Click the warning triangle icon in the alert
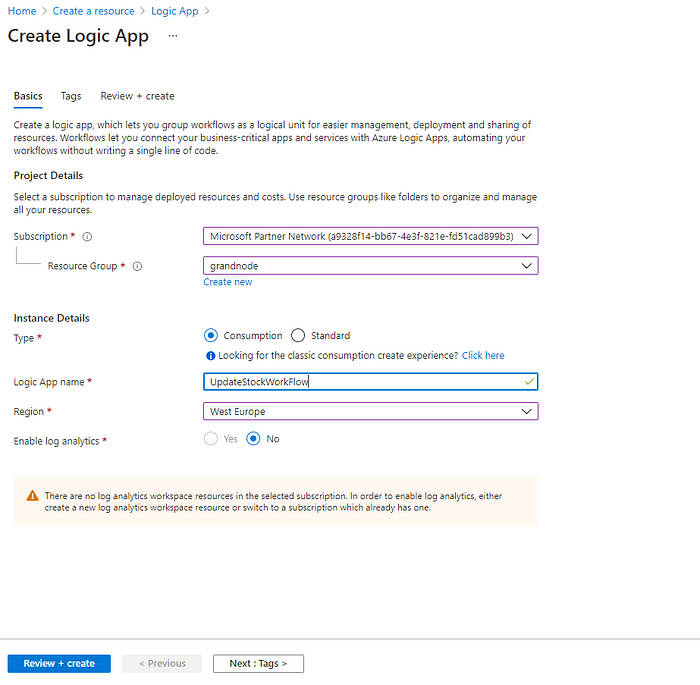The height and width of the screenshot is (685, 700). click(x=33, y=496)
